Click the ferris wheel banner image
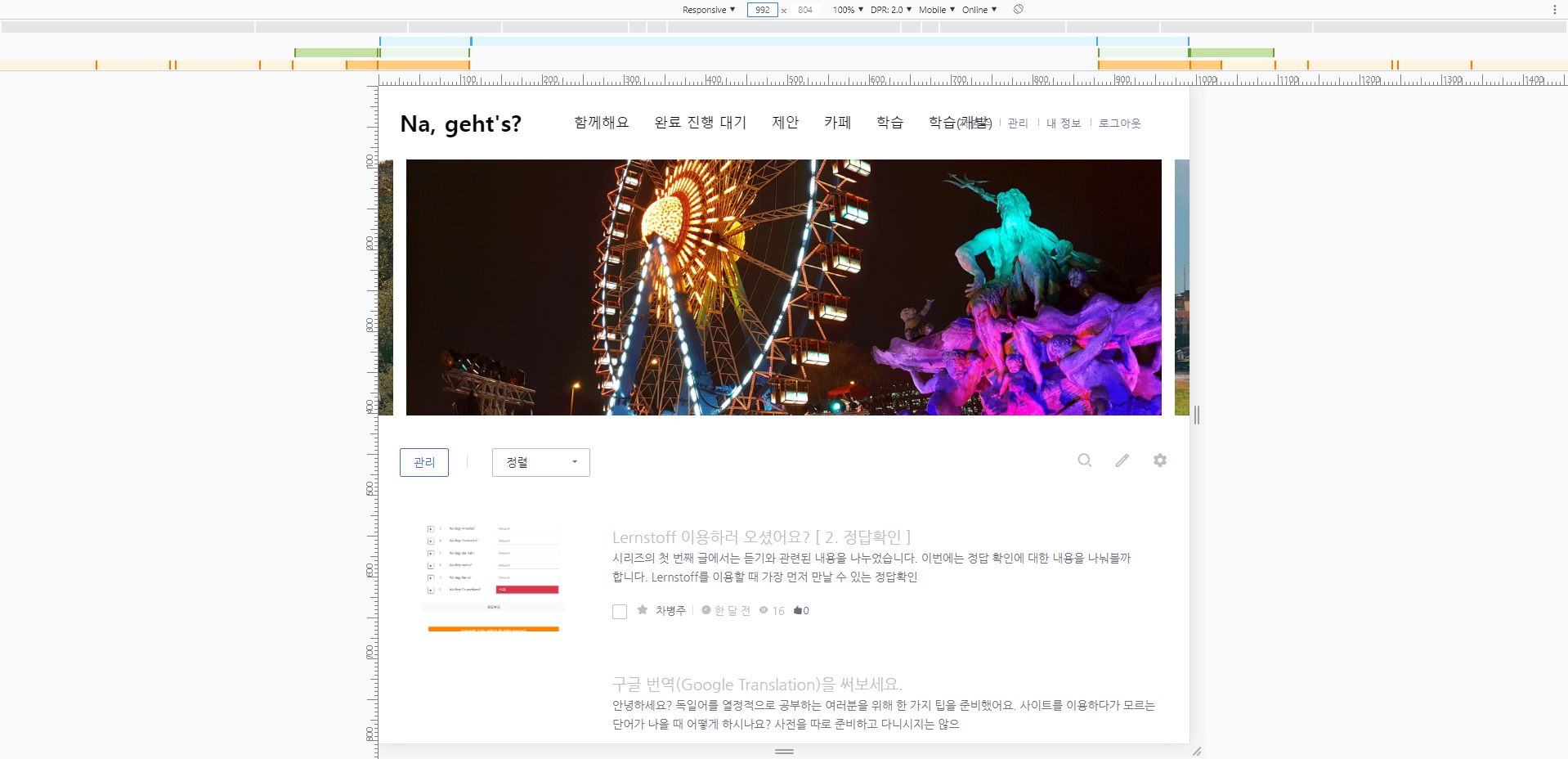 point(783,287)
